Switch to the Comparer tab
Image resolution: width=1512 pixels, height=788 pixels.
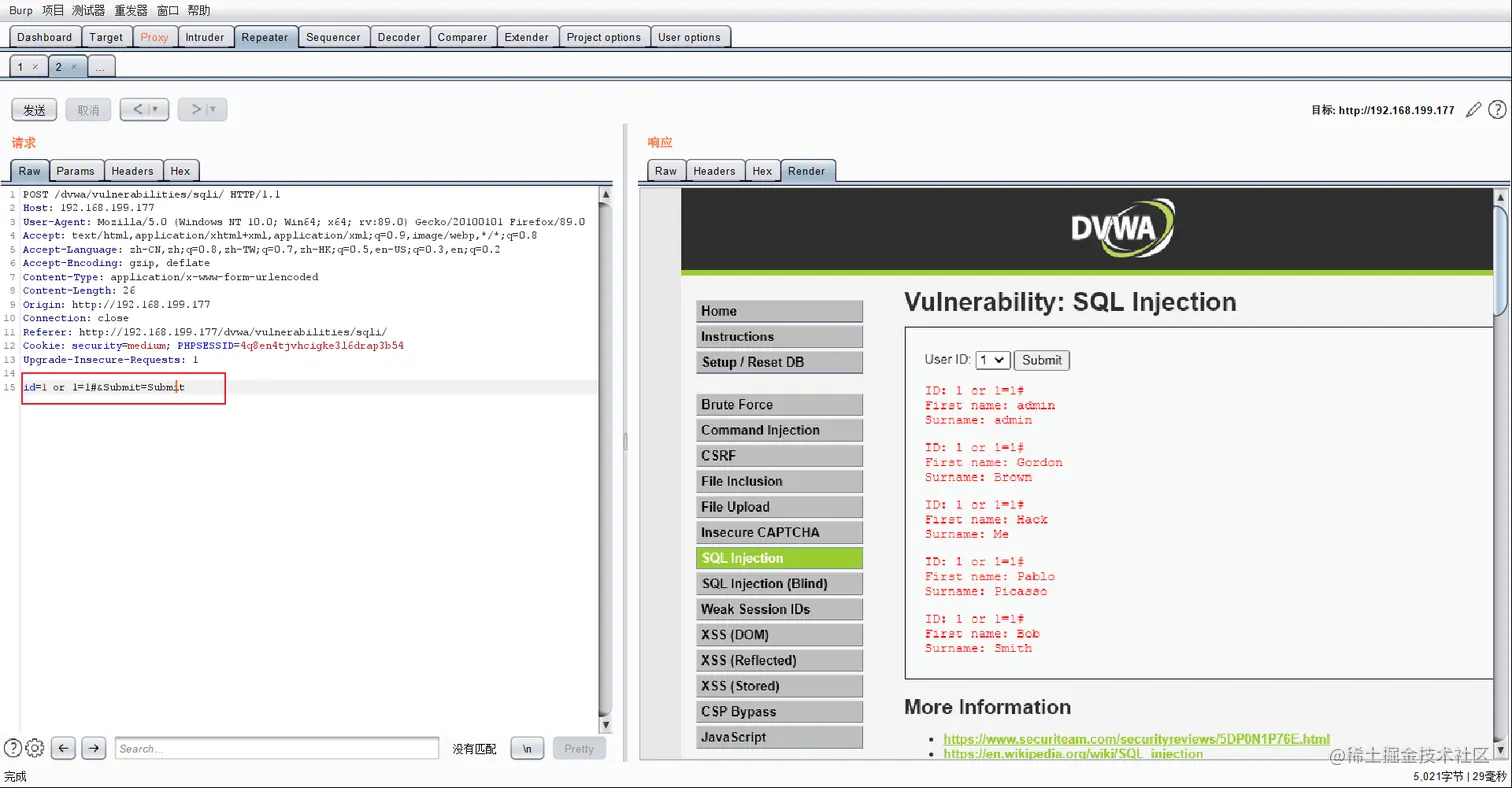point(462,37)
